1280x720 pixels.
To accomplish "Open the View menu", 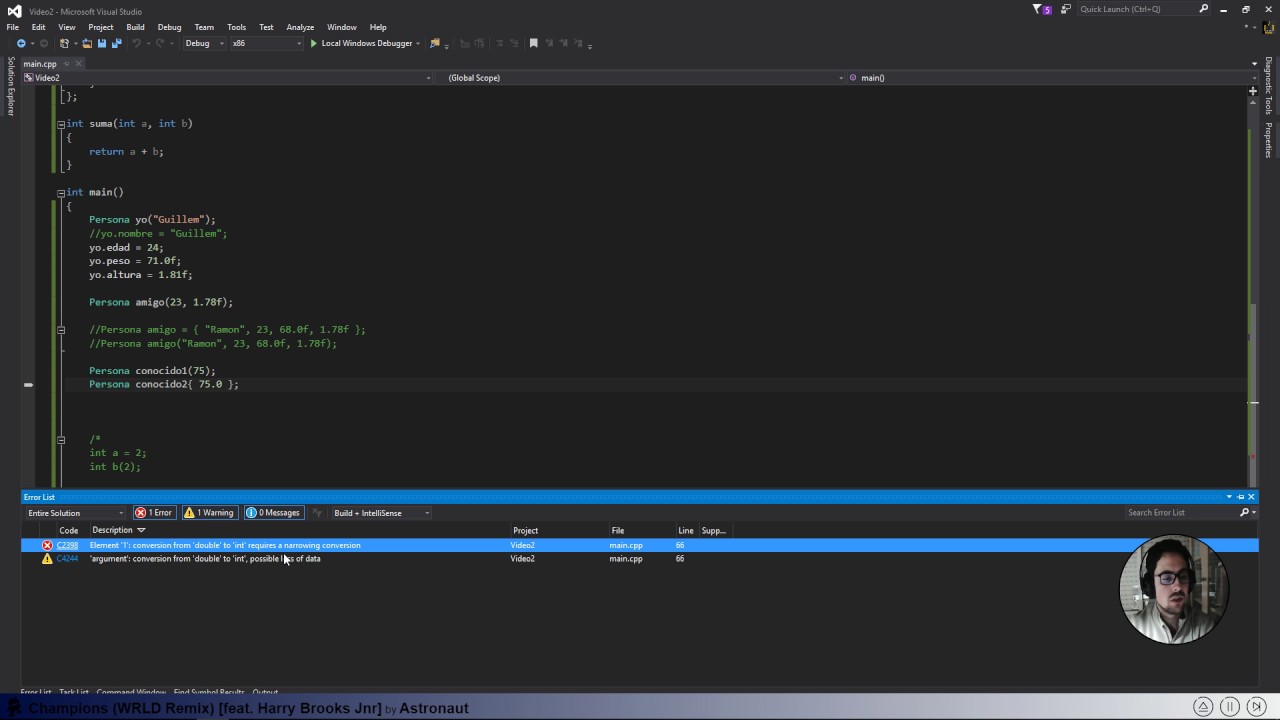I will pyautogui.click(x=67, y=27).
